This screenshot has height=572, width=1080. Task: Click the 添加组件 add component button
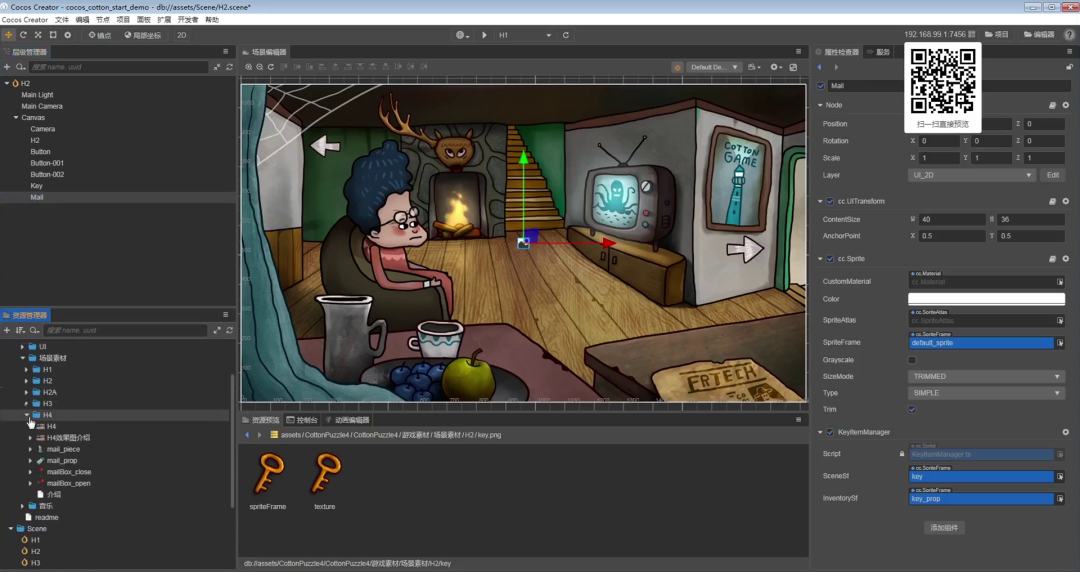pos(944,528)
